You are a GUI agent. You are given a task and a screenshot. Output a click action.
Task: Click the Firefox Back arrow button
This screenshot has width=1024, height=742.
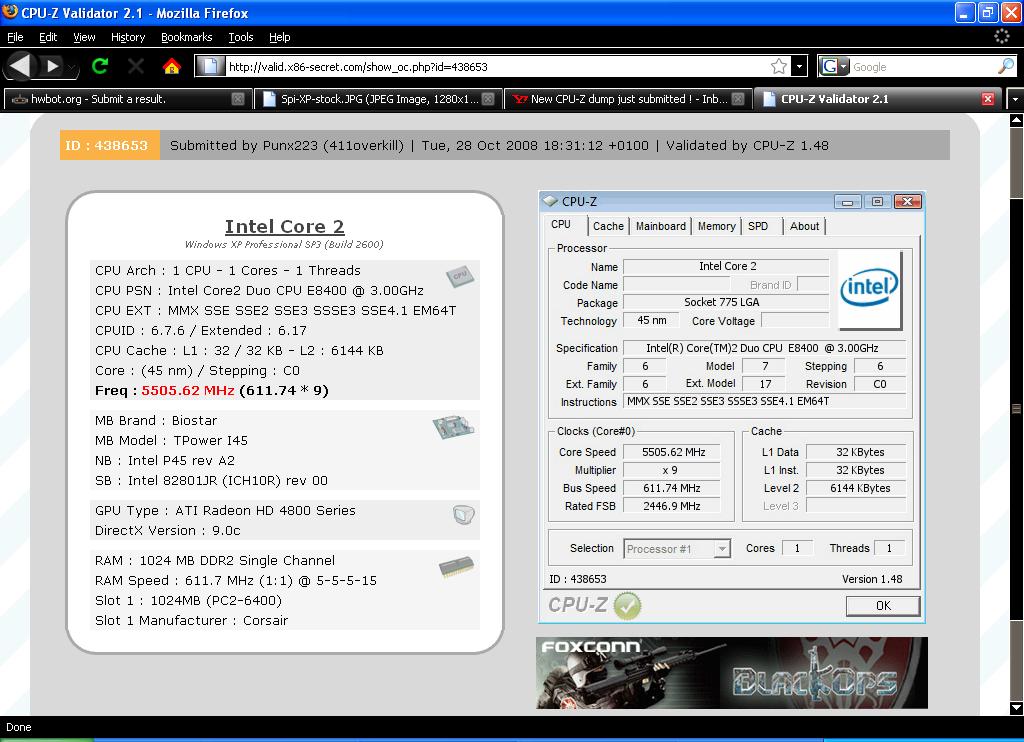click(18, 66)
